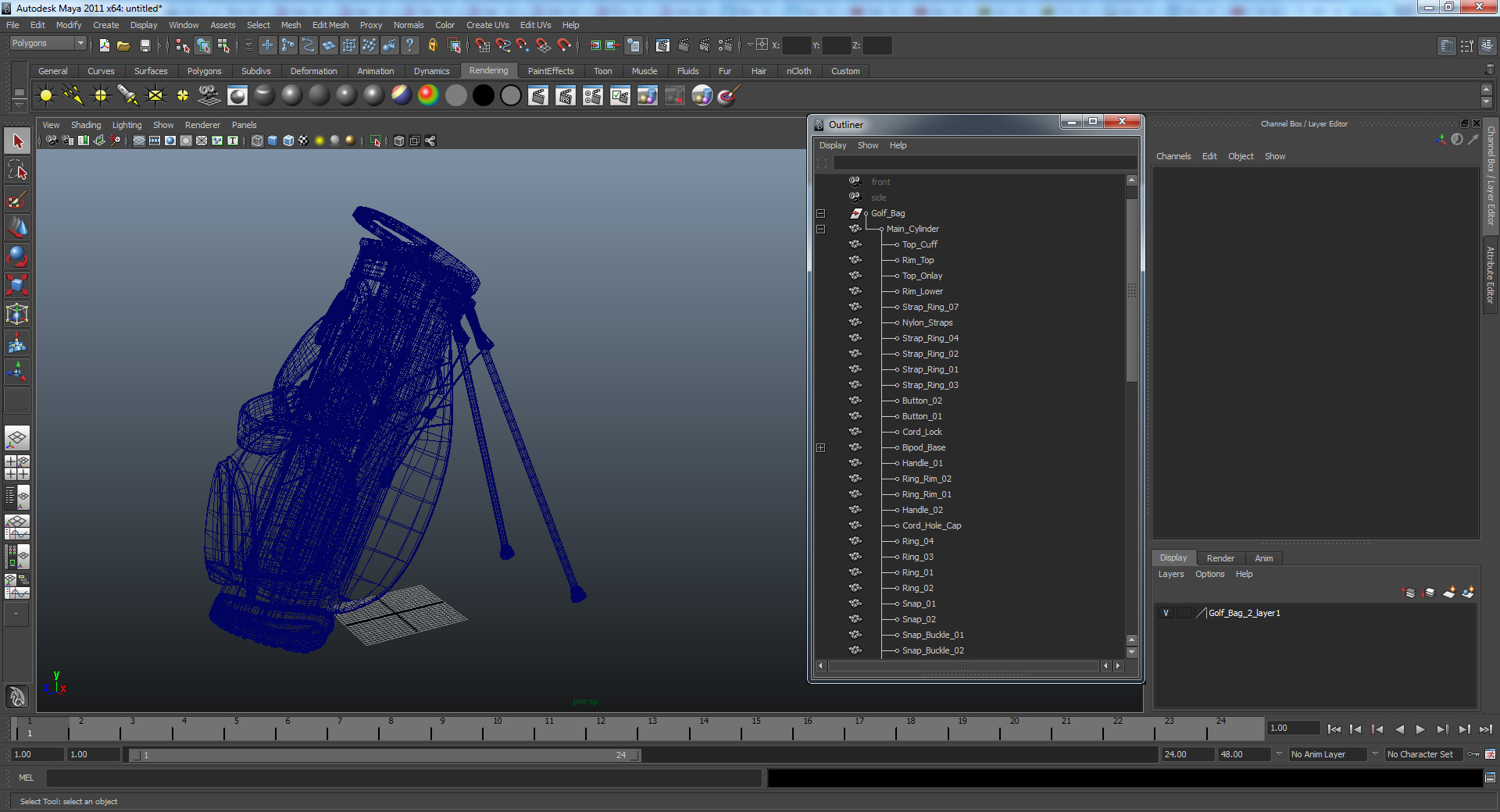Select the arrow Select Tool in toolbox
1500x812 pixels.
click(x=17, y=141)
